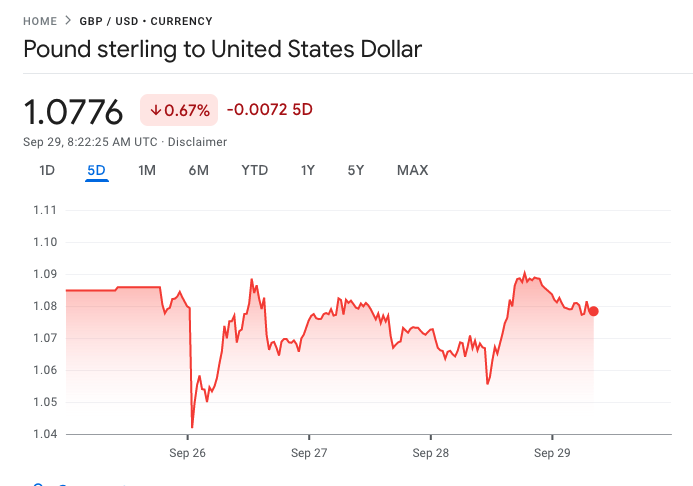Click the HOME breadcrumb link

click(40, 21)
